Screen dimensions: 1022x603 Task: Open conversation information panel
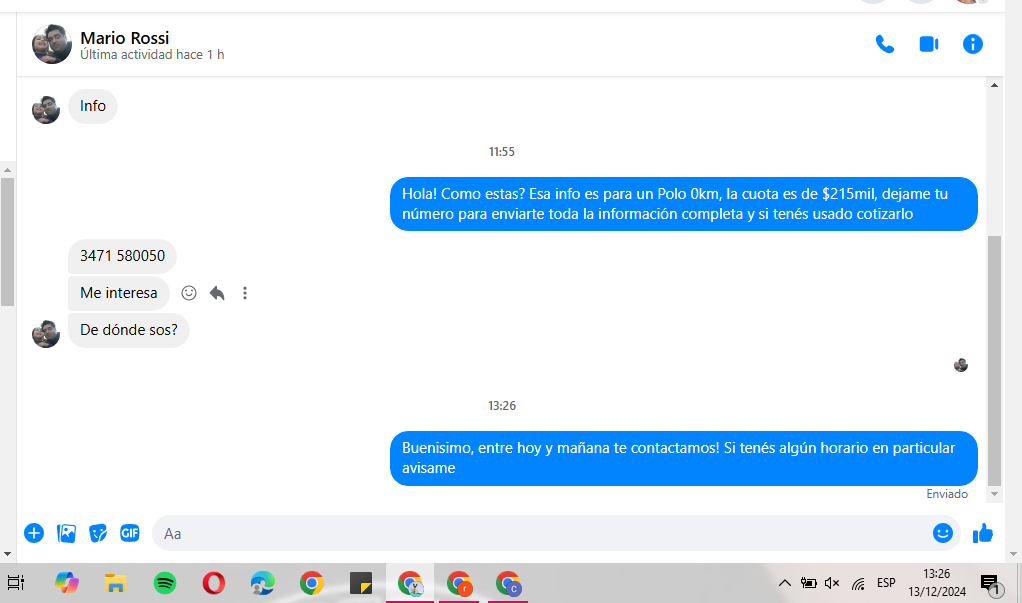(x=972, y=44)
